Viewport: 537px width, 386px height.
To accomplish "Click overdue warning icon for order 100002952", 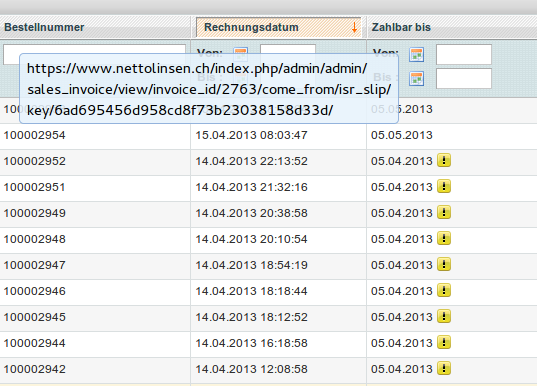I will pyautogui.click(x=444, y=161).
